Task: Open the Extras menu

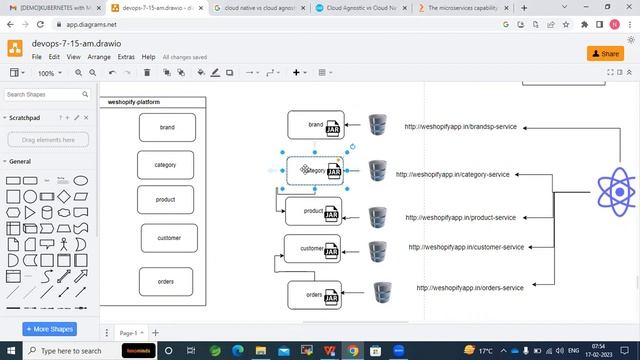Action: pos(126,57)
